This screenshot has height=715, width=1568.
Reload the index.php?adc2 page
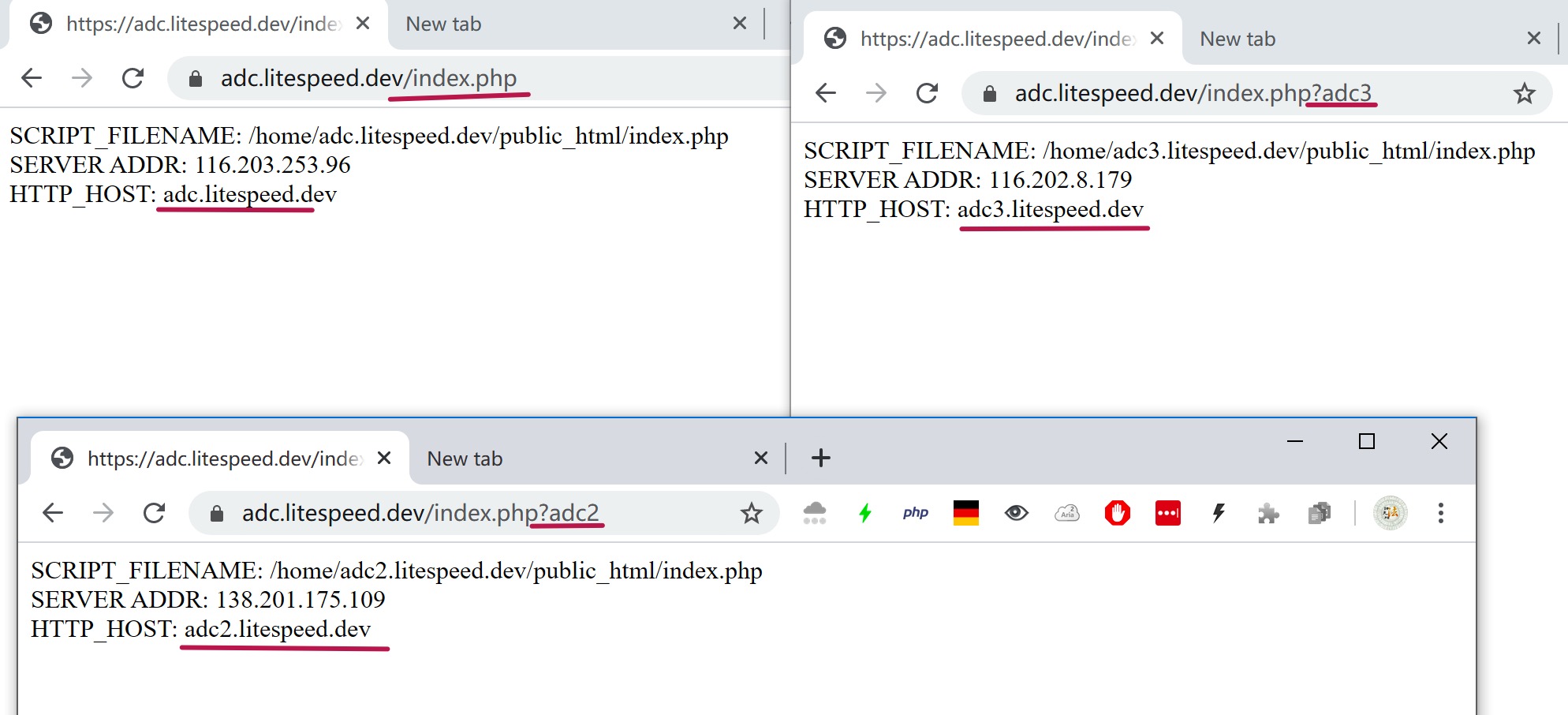click(154, 513)
